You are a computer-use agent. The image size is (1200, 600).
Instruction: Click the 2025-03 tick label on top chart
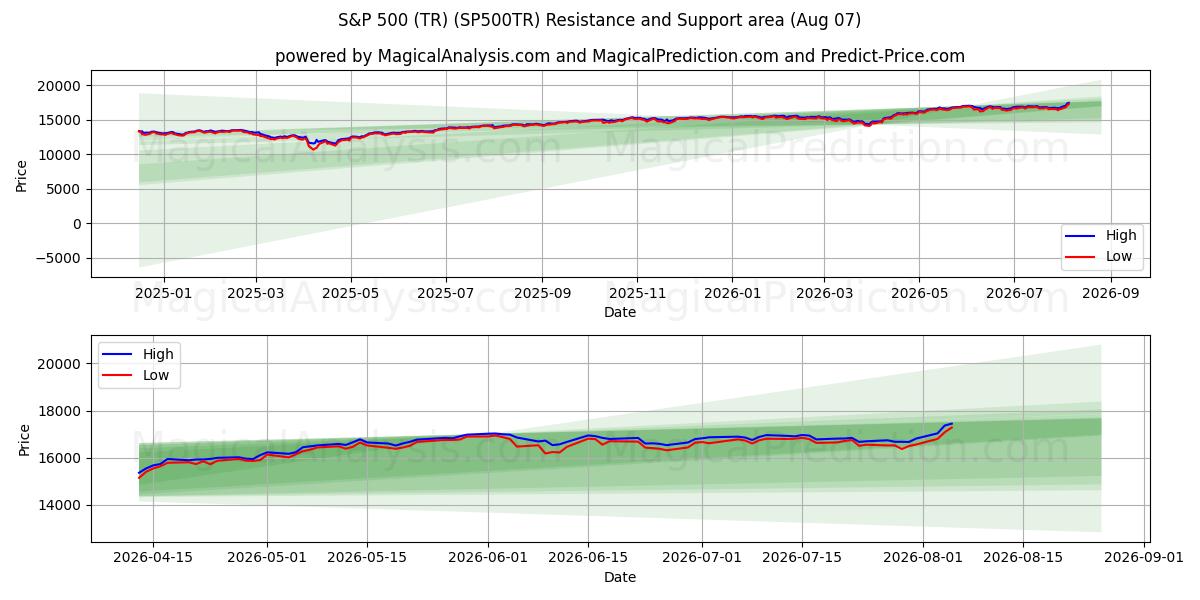[x=256, y=294]
